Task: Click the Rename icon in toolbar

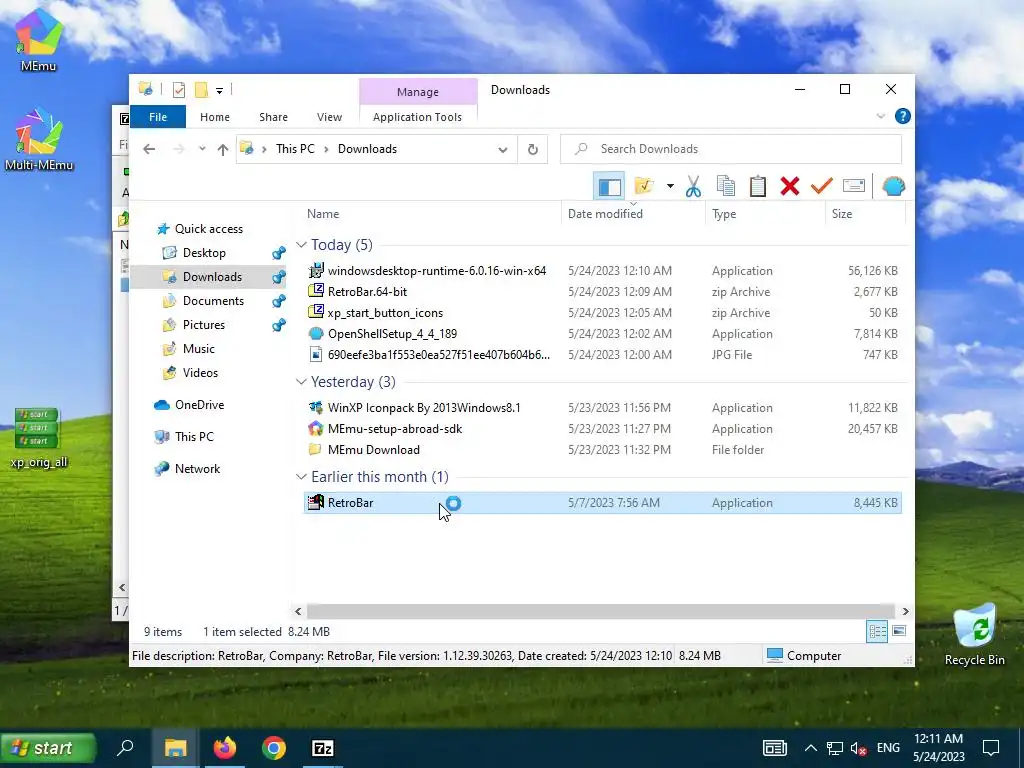Action: coord(854,187)
